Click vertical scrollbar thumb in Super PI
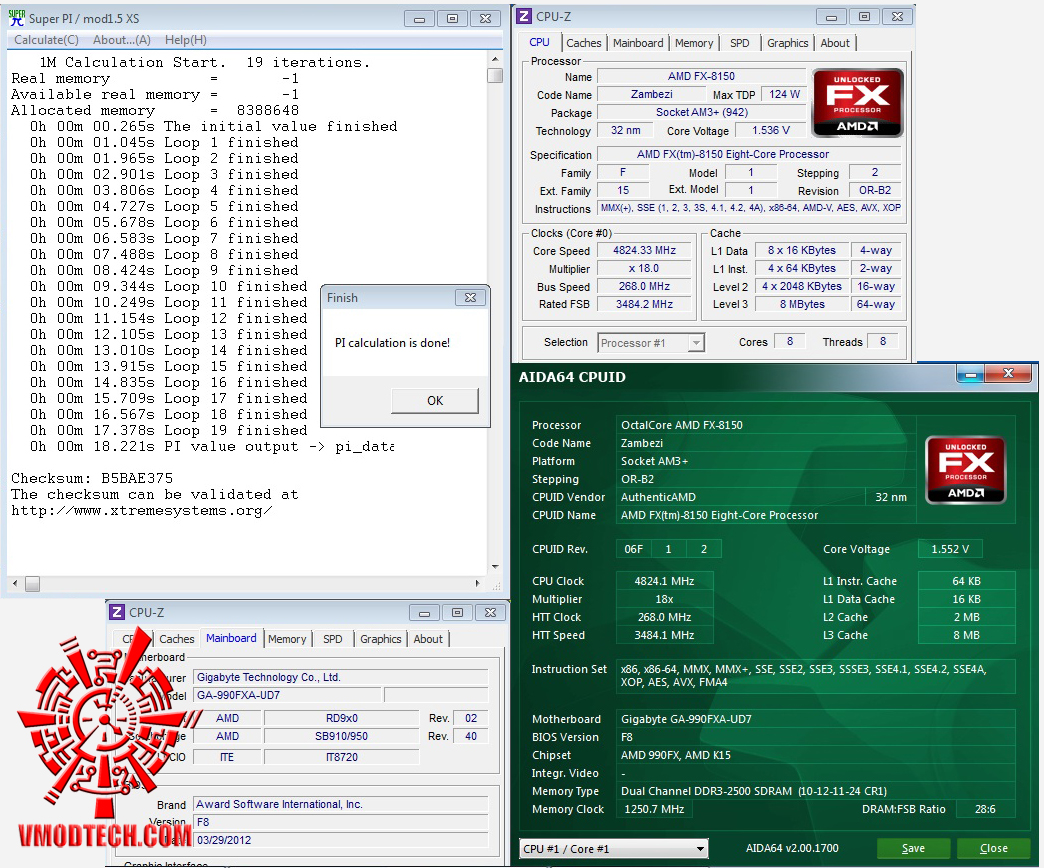 tap(495, 75)
